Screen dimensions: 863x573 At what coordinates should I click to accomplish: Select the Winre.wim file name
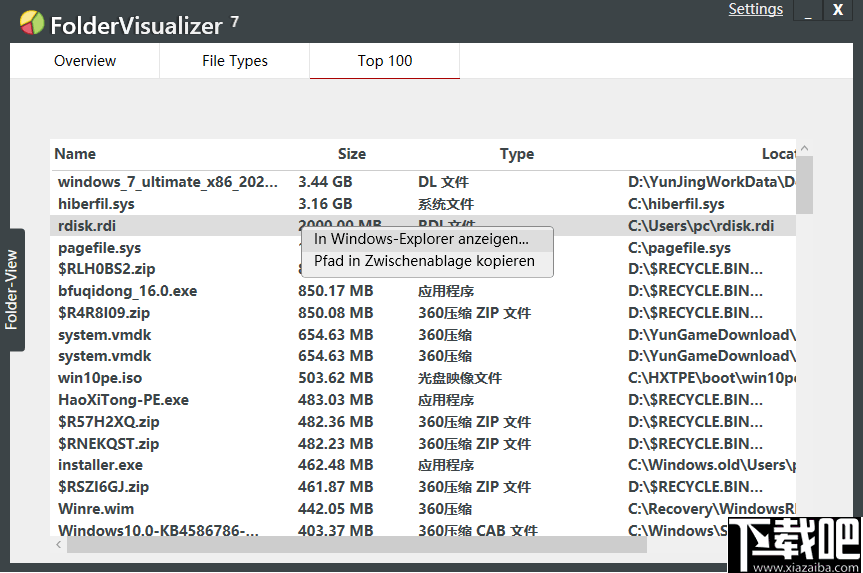click(96, 509)
